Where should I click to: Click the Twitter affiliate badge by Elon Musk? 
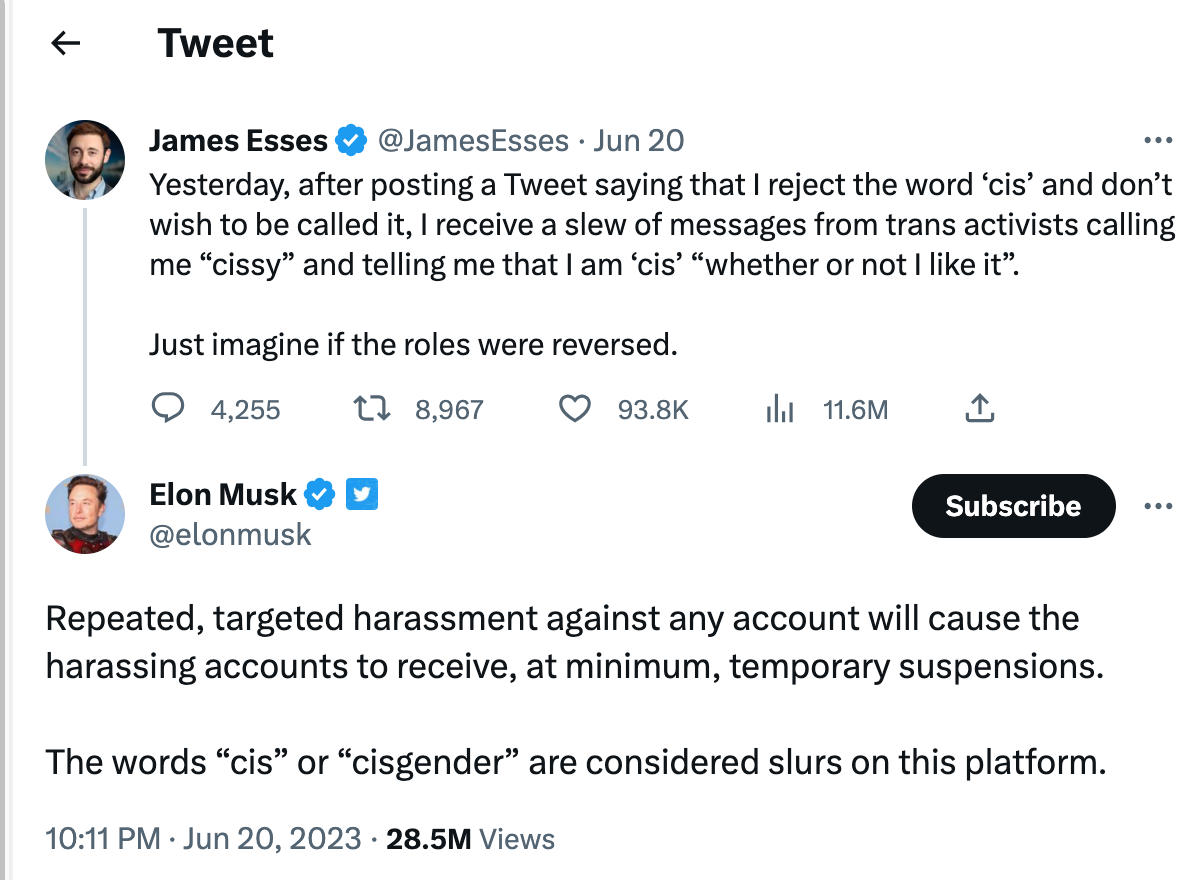361,494
